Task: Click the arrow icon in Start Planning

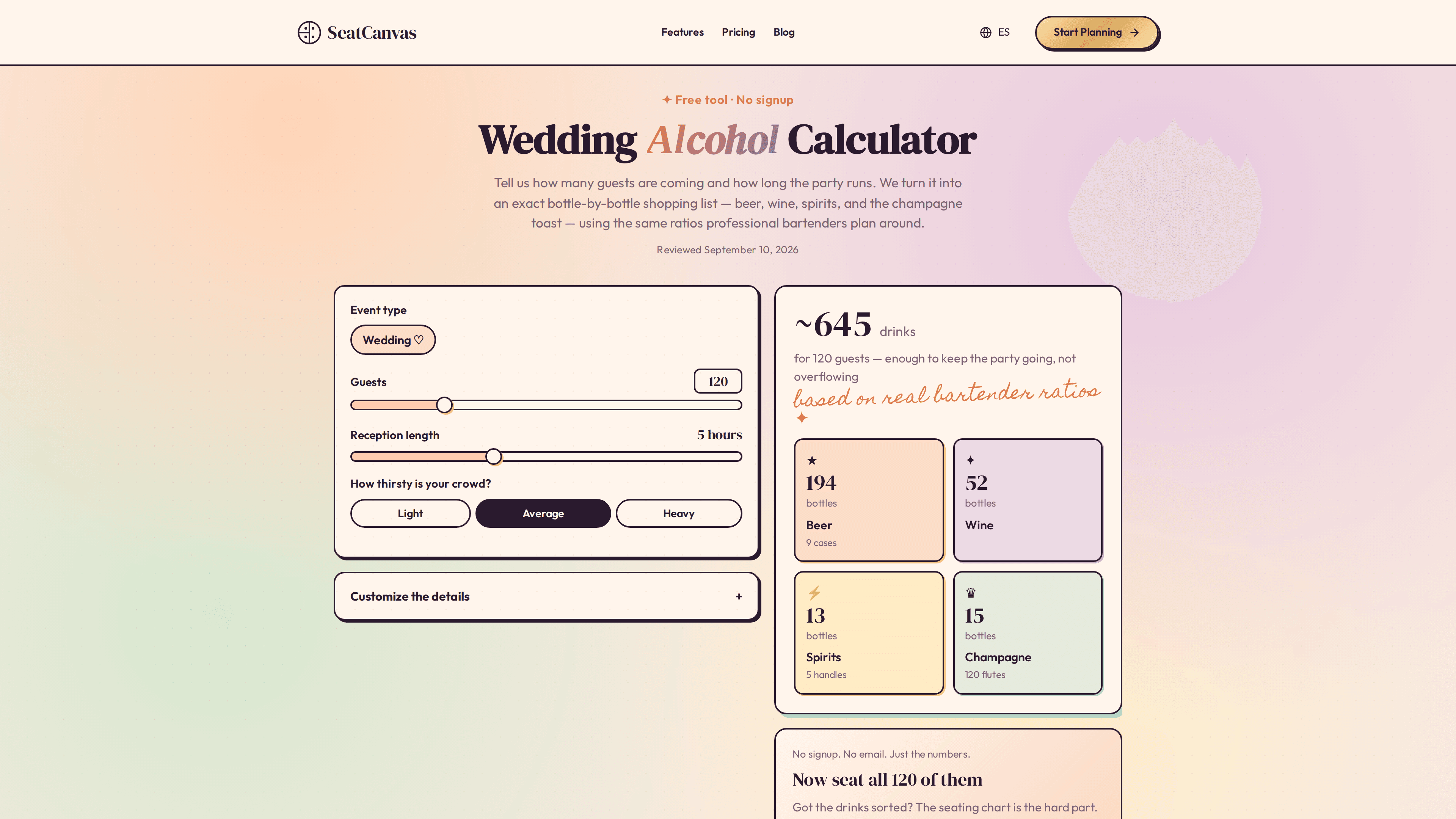Action: tap(1134, 33)
